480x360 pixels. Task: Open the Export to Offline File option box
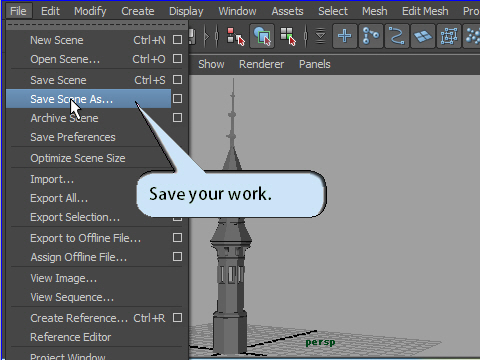coord(177,238)
